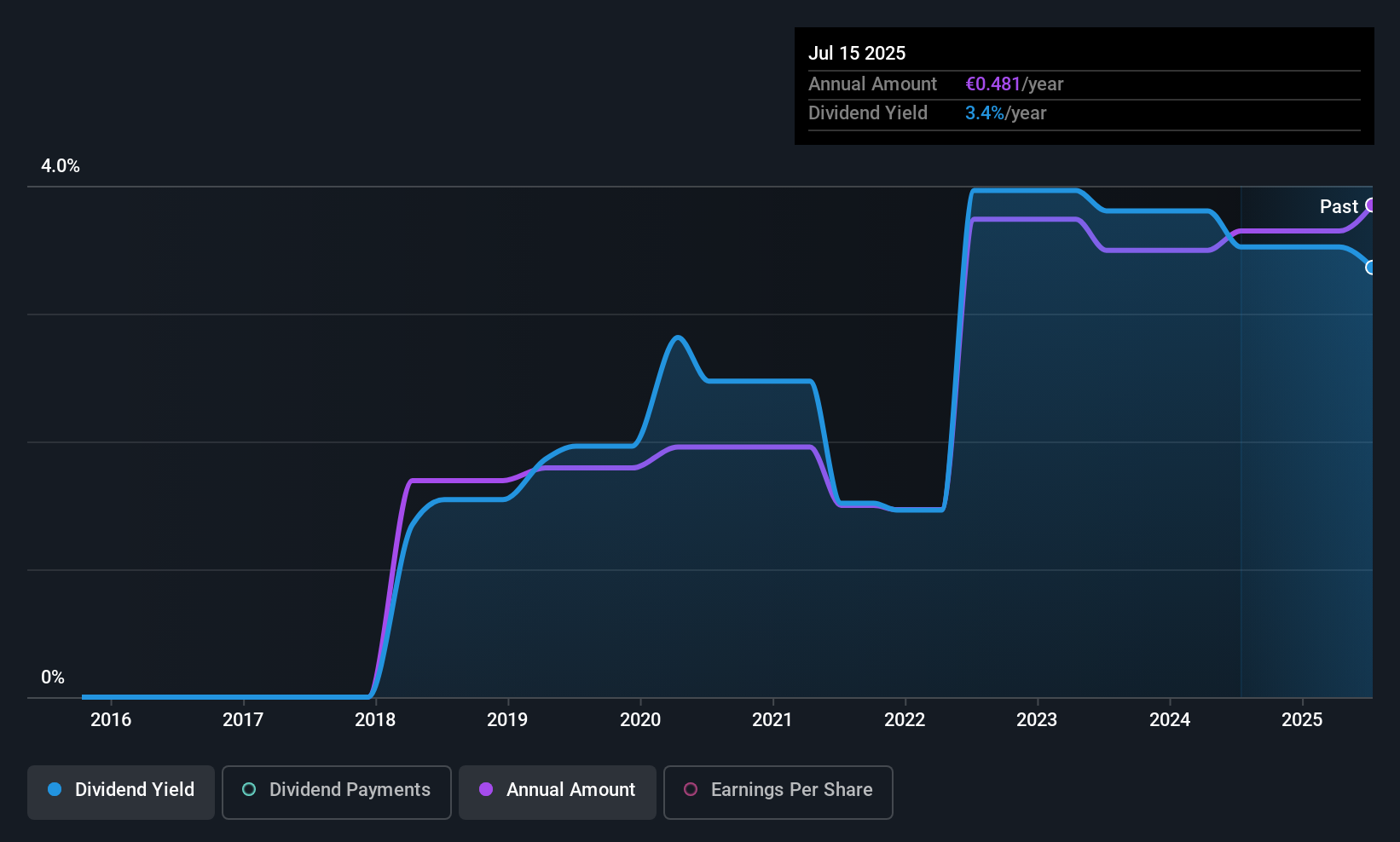
Task: Toggle the Dividend Yield legend button
Action: coord(121,792)
